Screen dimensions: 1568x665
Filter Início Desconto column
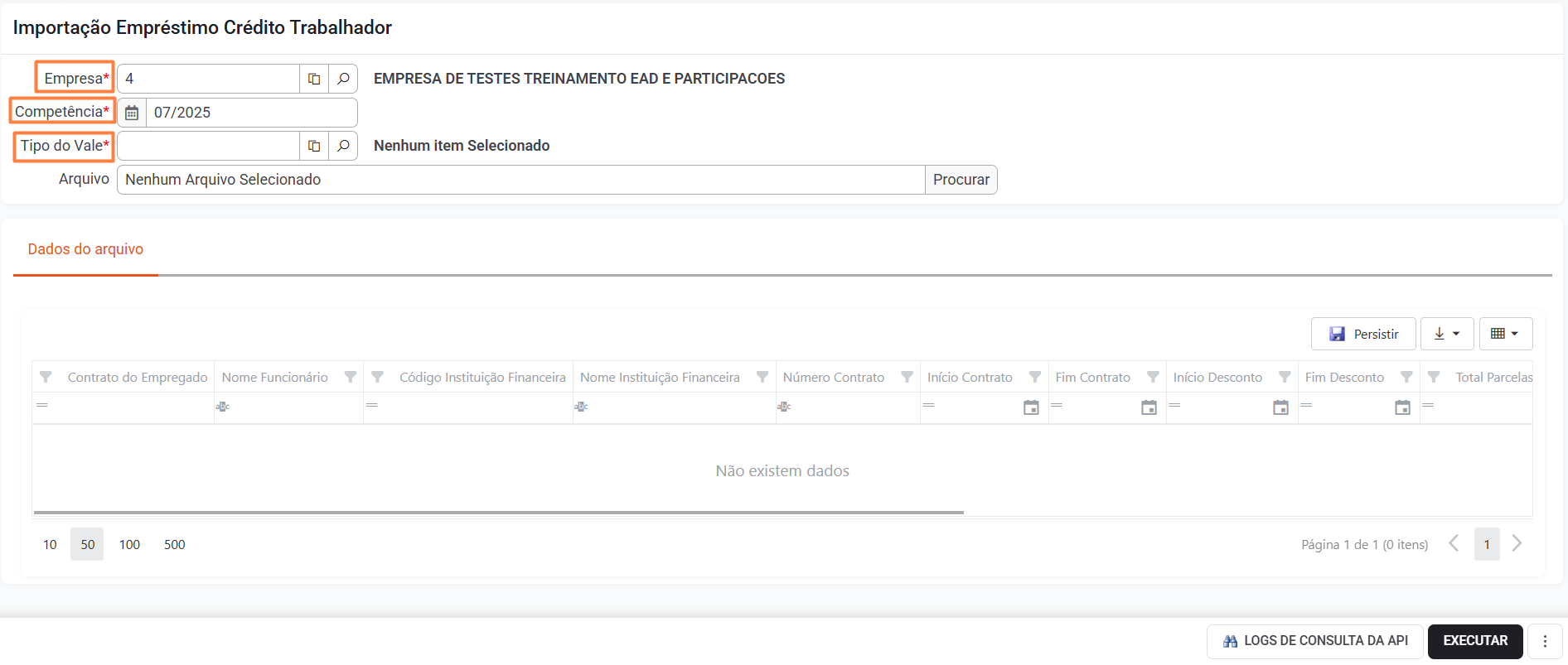pos(1285,377)
